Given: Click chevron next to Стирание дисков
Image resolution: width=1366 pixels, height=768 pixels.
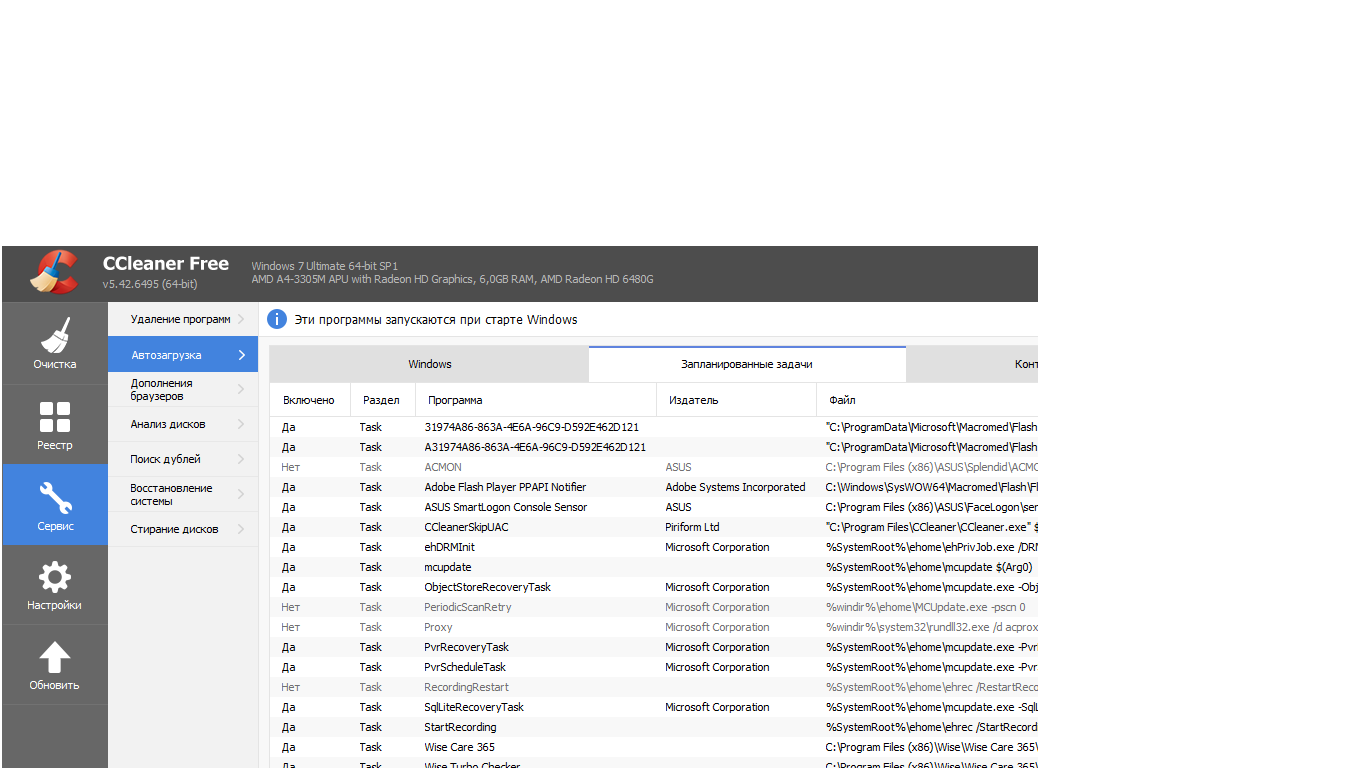Looking at the screenshot, I should click(241, 529).
